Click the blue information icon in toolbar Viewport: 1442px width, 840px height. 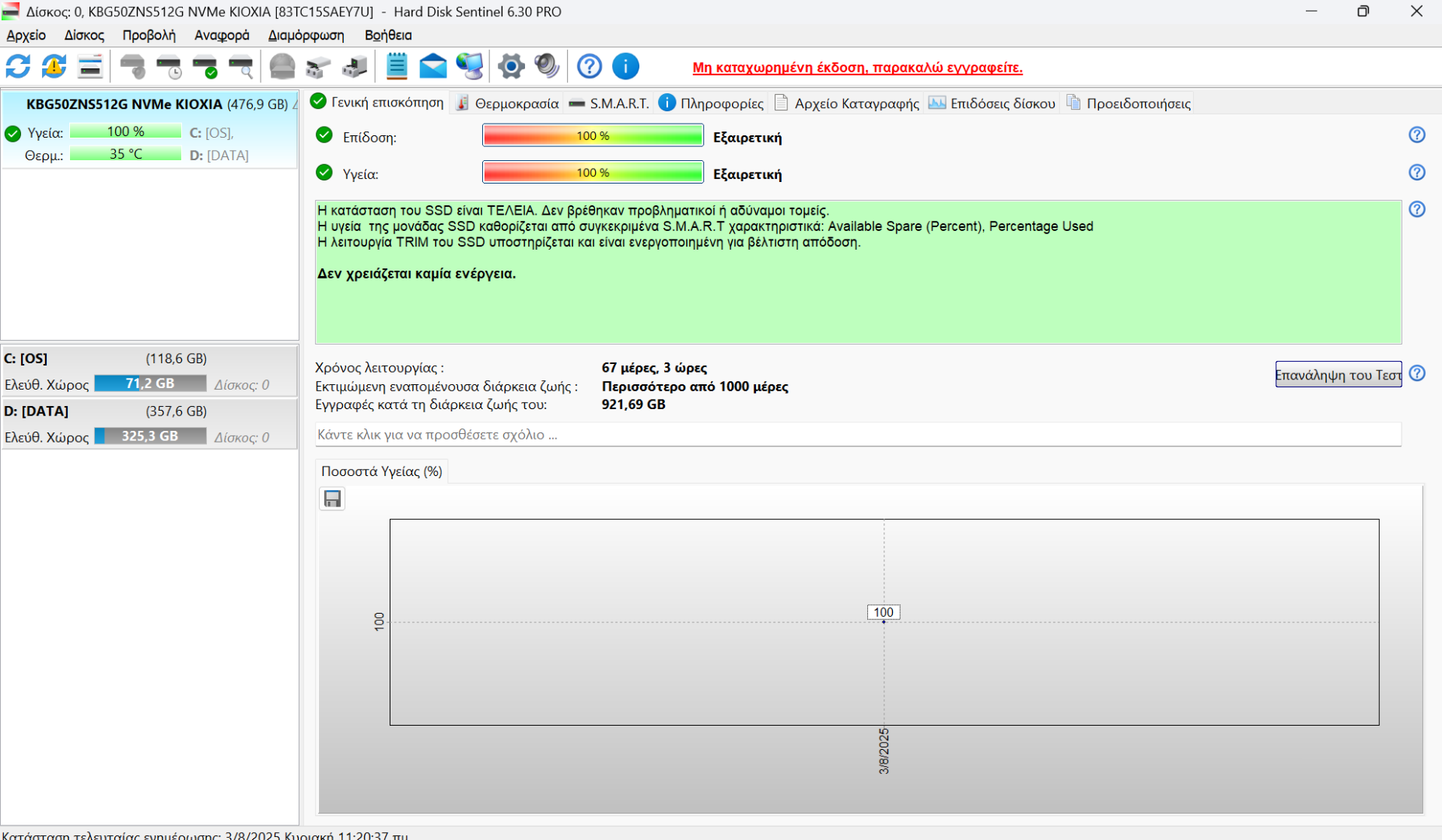(x=625, y=67)
